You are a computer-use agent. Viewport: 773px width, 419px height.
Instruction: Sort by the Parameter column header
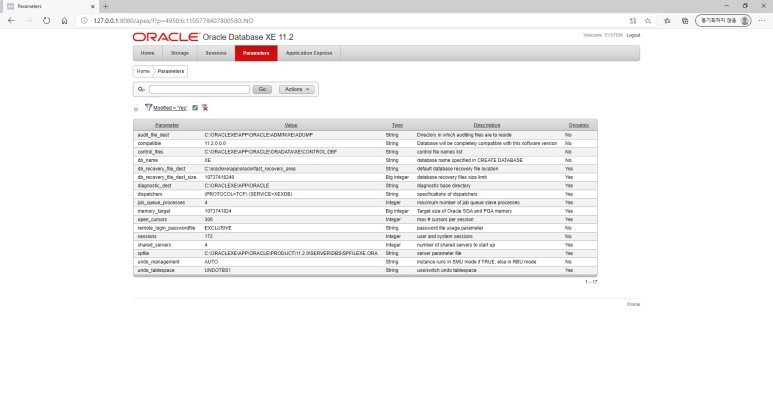tap(167, 125)
